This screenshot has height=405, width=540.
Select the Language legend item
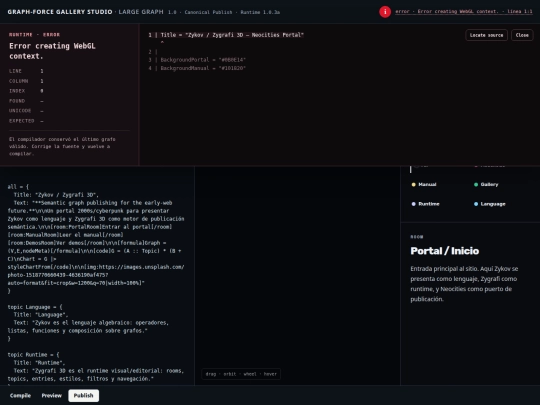[489, 204]
